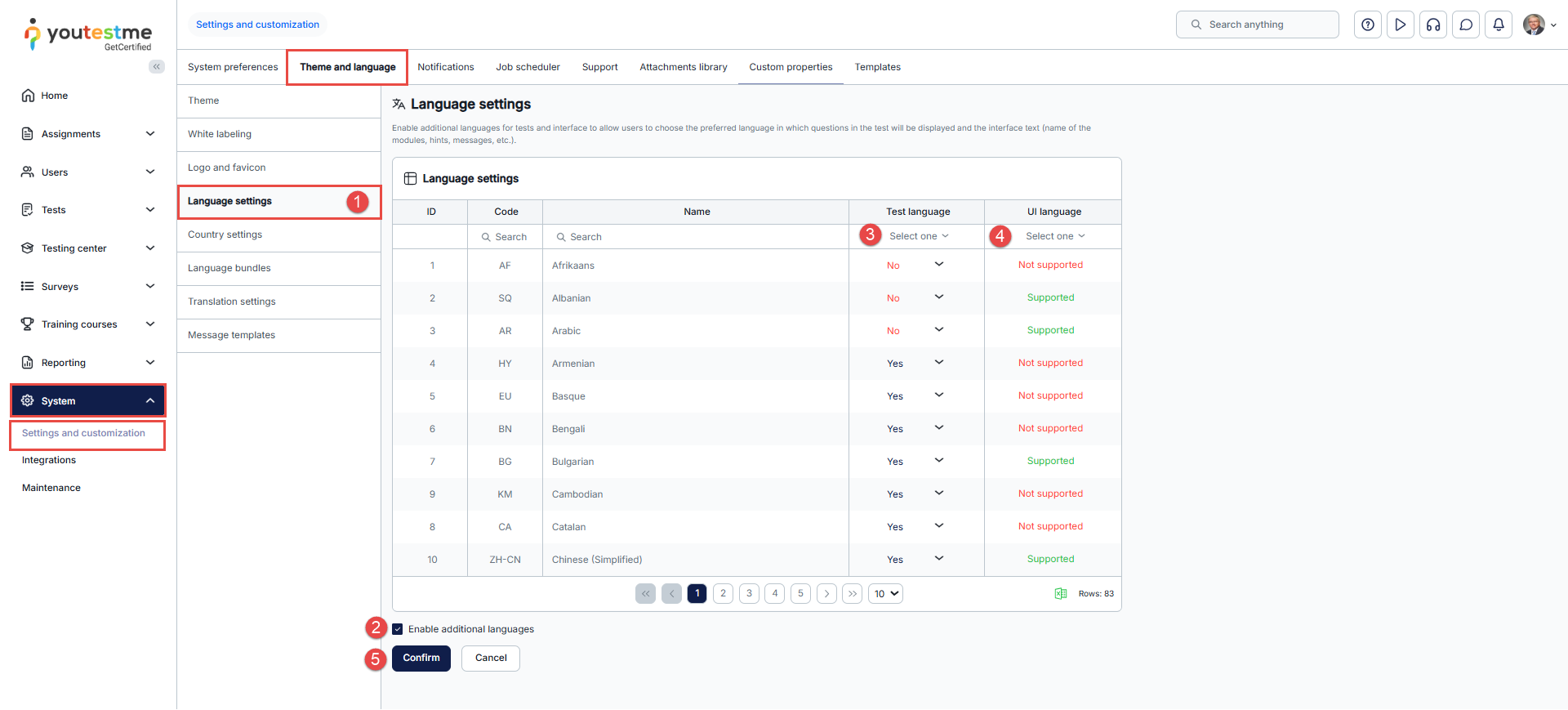The width and height of the screenshot is (1568, 710).
Task: Expand Afrikaans test language dropdown
Action: click(x=938, y=265)
